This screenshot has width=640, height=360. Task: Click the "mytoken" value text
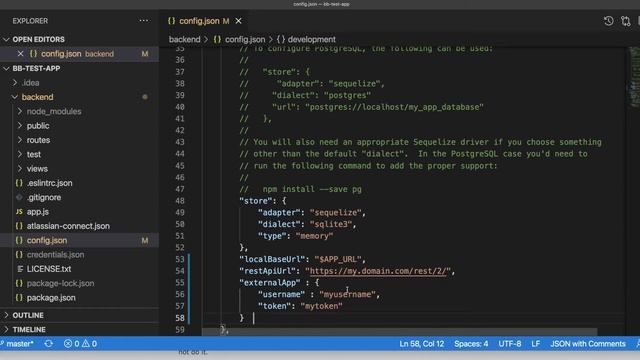tap(322, 306)
